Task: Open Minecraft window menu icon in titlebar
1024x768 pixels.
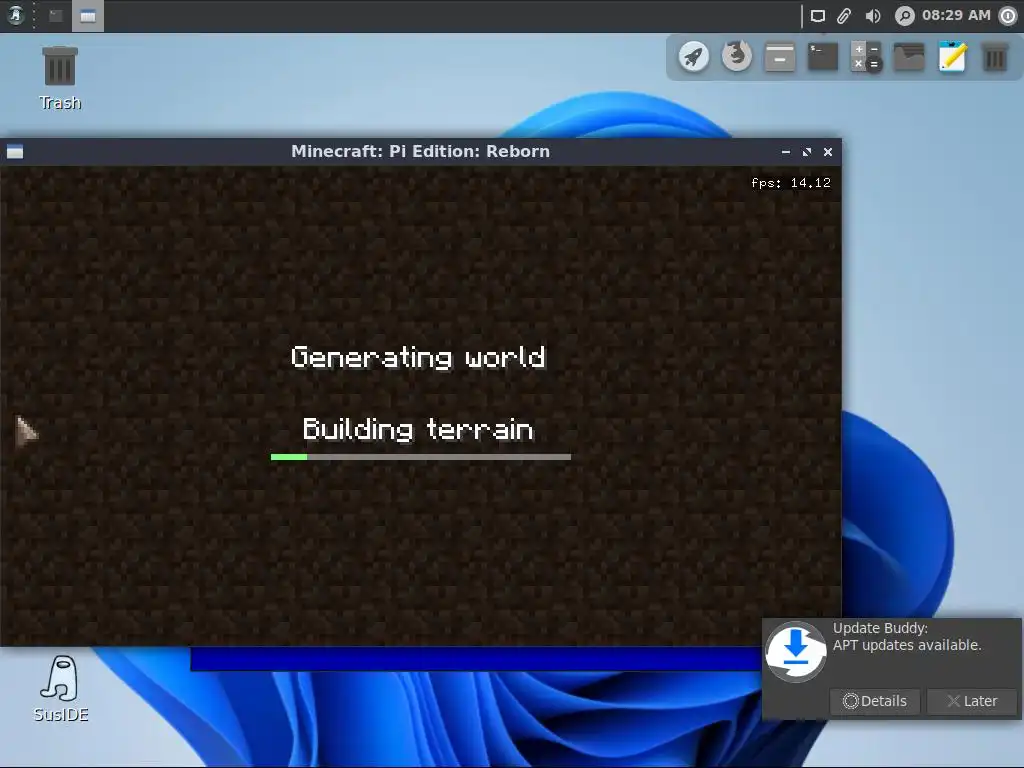Action: pyautogui.click(x=15, y=152)
